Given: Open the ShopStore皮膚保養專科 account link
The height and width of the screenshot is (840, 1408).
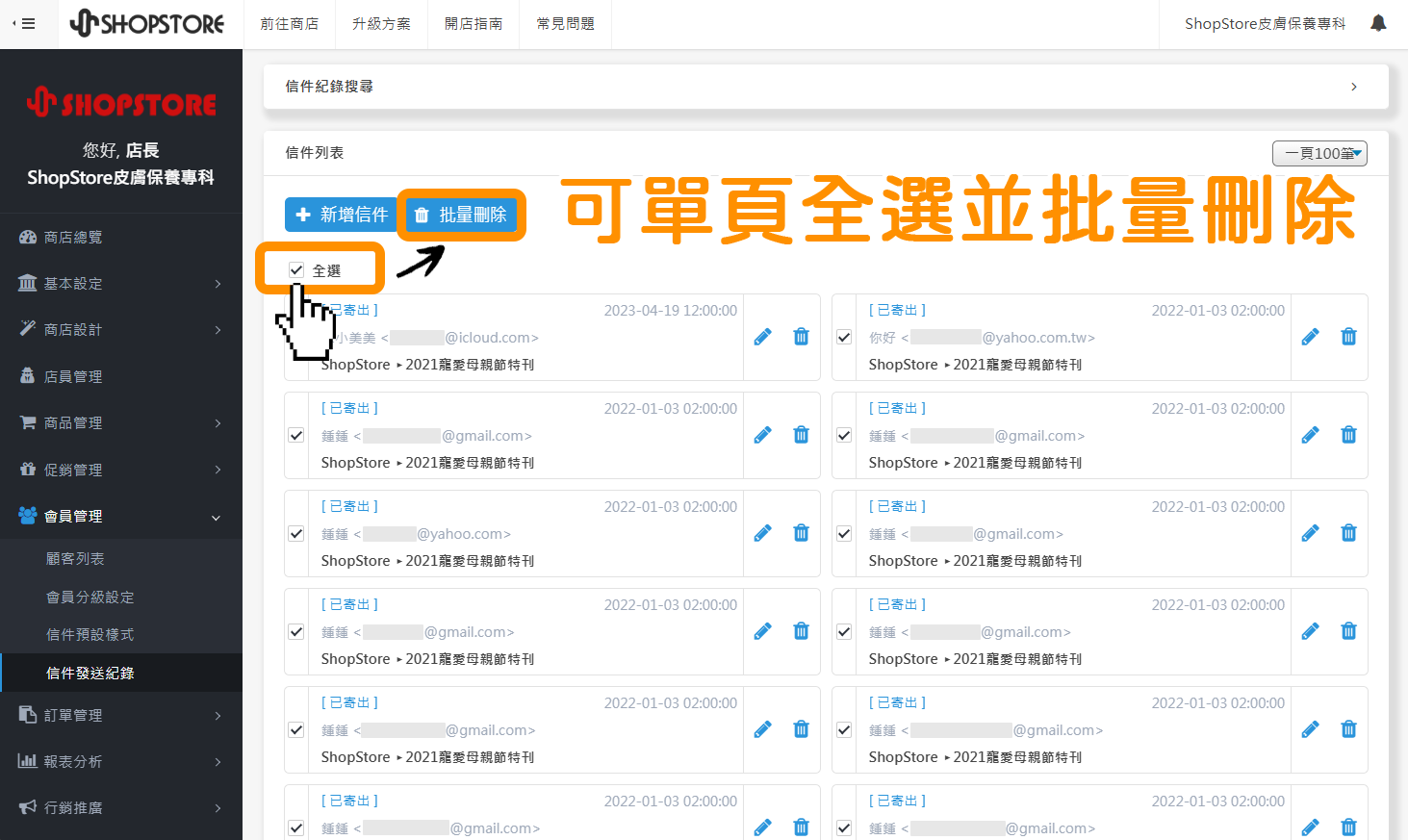Looking at the screenshot, I should pos(1266,24).
